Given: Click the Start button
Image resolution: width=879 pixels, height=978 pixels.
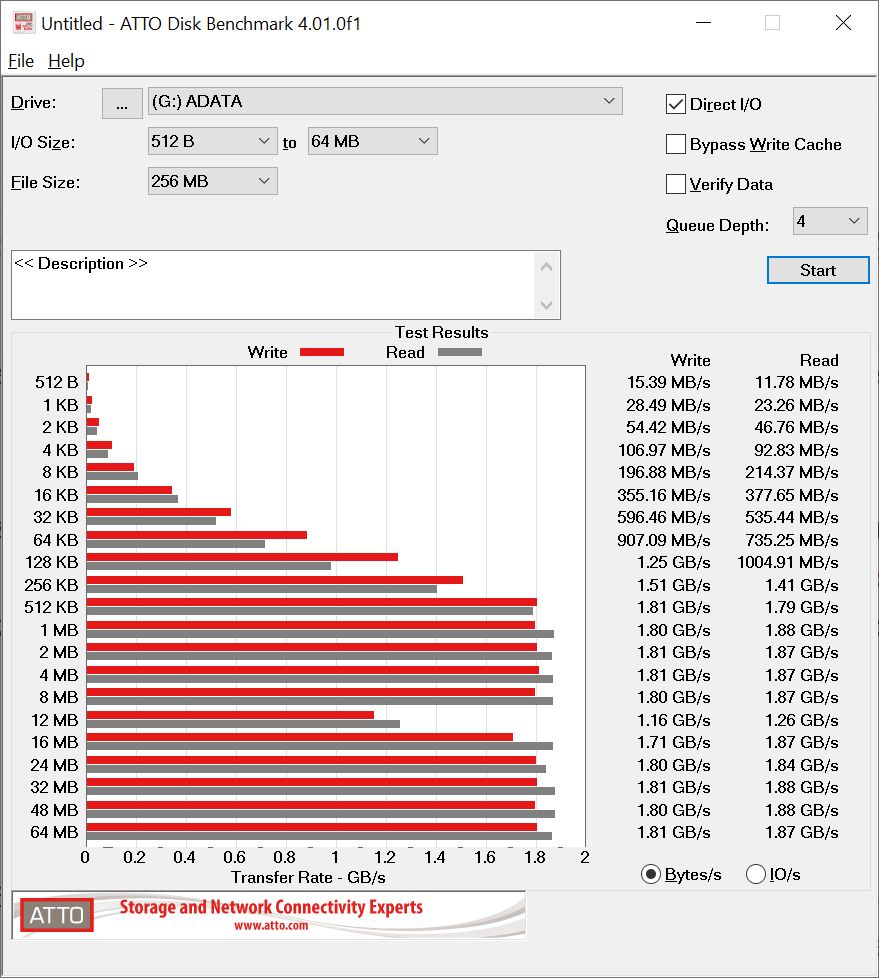Looking at the screenshot, I should (x=818, y=270).
